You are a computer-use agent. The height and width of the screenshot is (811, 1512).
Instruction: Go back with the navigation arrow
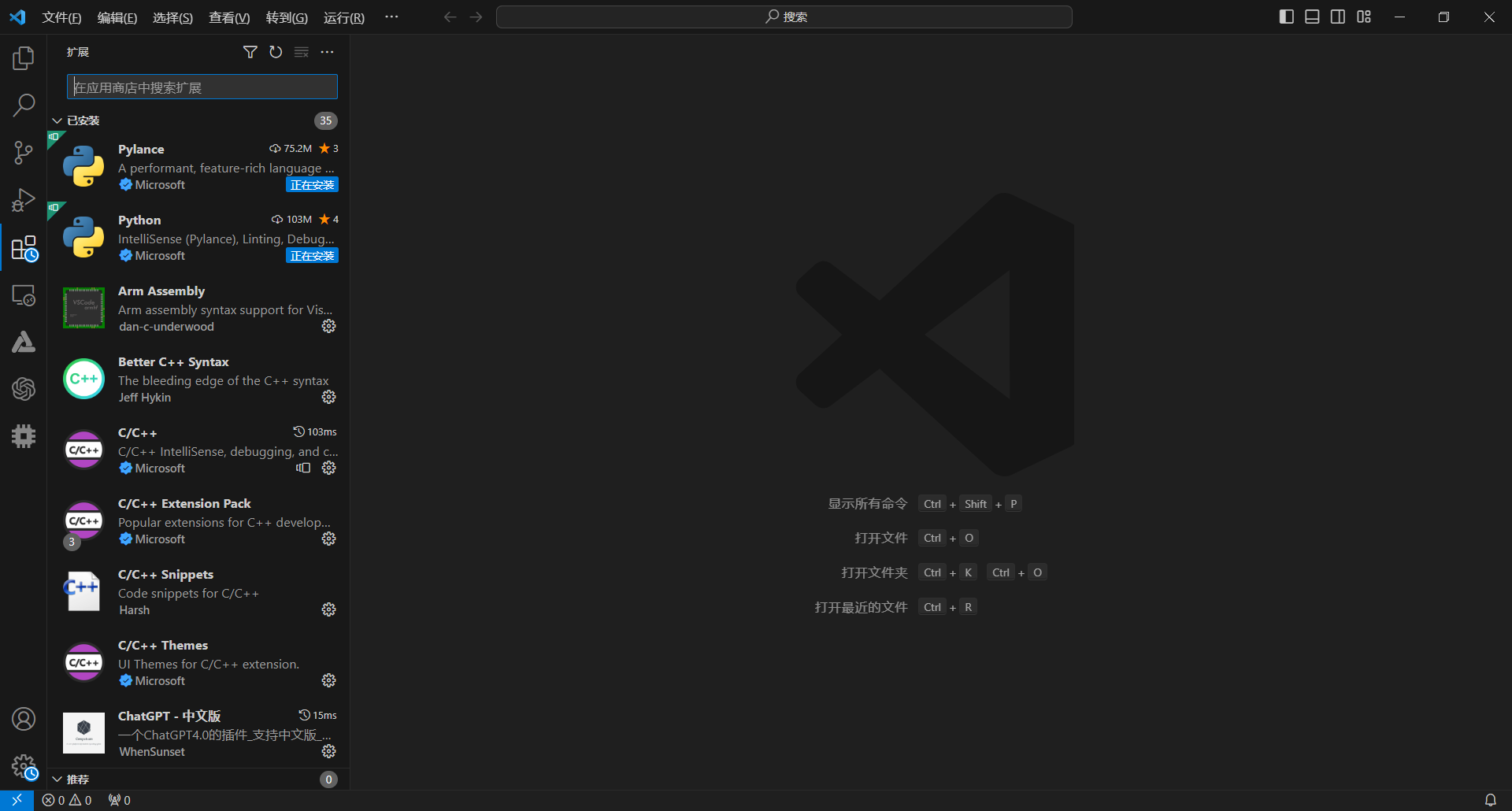click(450, 17)
